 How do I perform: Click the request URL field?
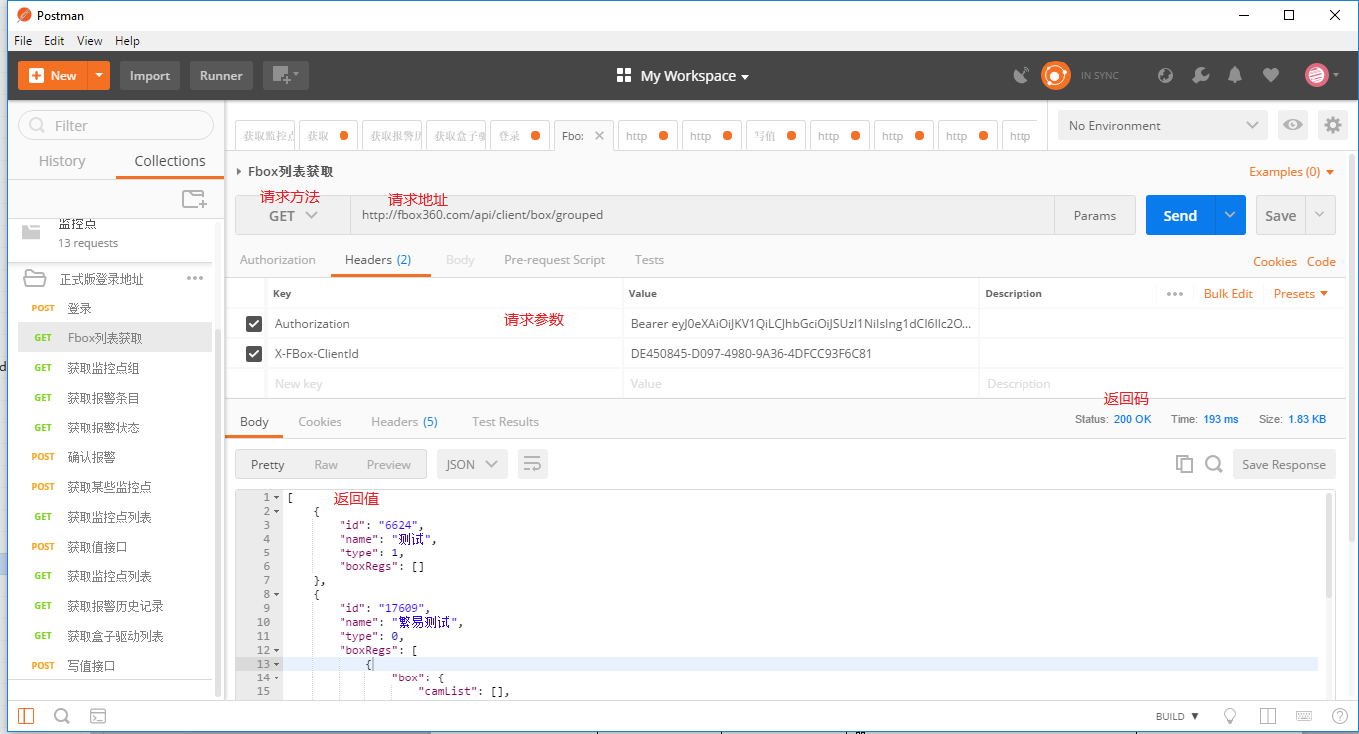point(702,215)
